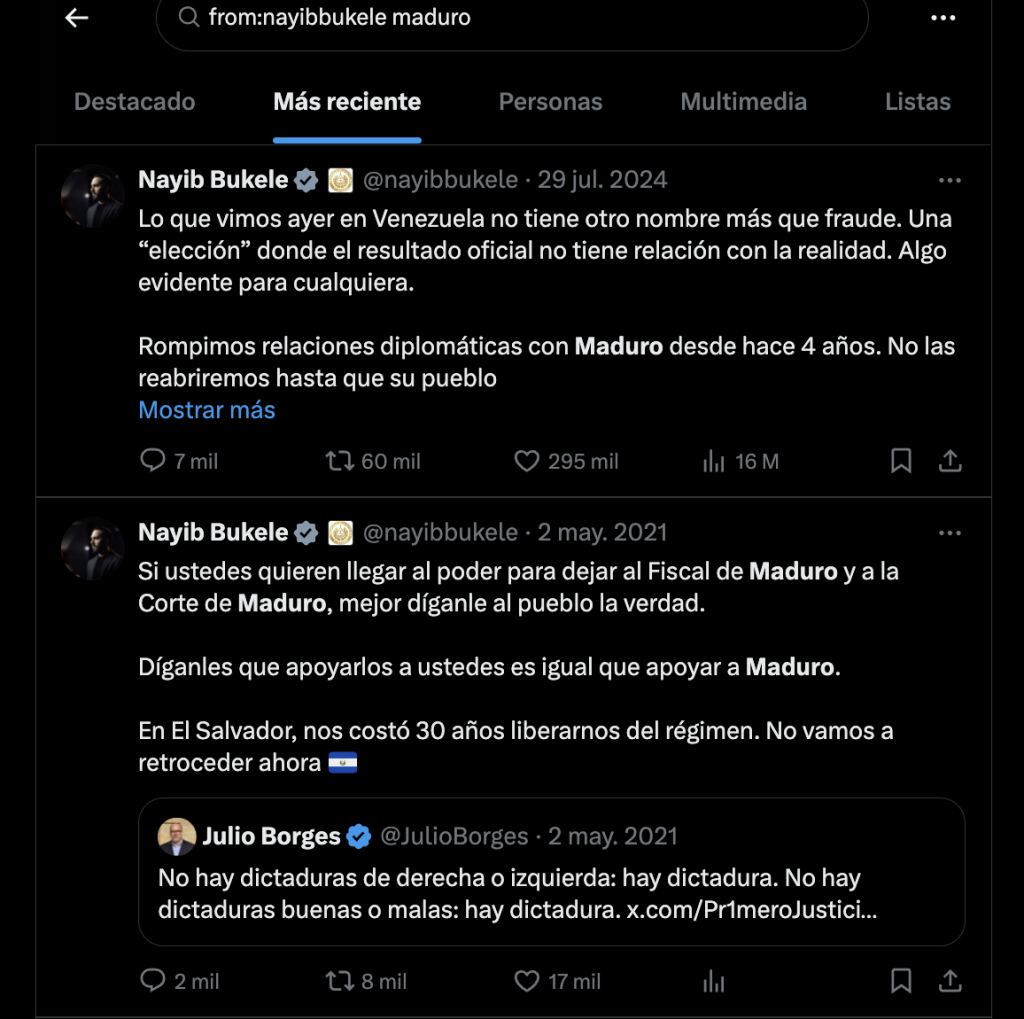The width and height of the screenshot is (1024, 1019).
Task: Expand tweet with Mostrar más
Action: 206,410
